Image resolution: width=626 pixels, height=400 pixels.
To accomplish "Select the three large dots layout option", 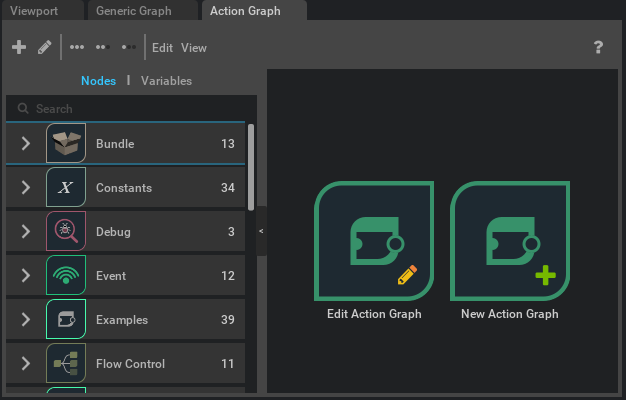I will pos(77,47).
